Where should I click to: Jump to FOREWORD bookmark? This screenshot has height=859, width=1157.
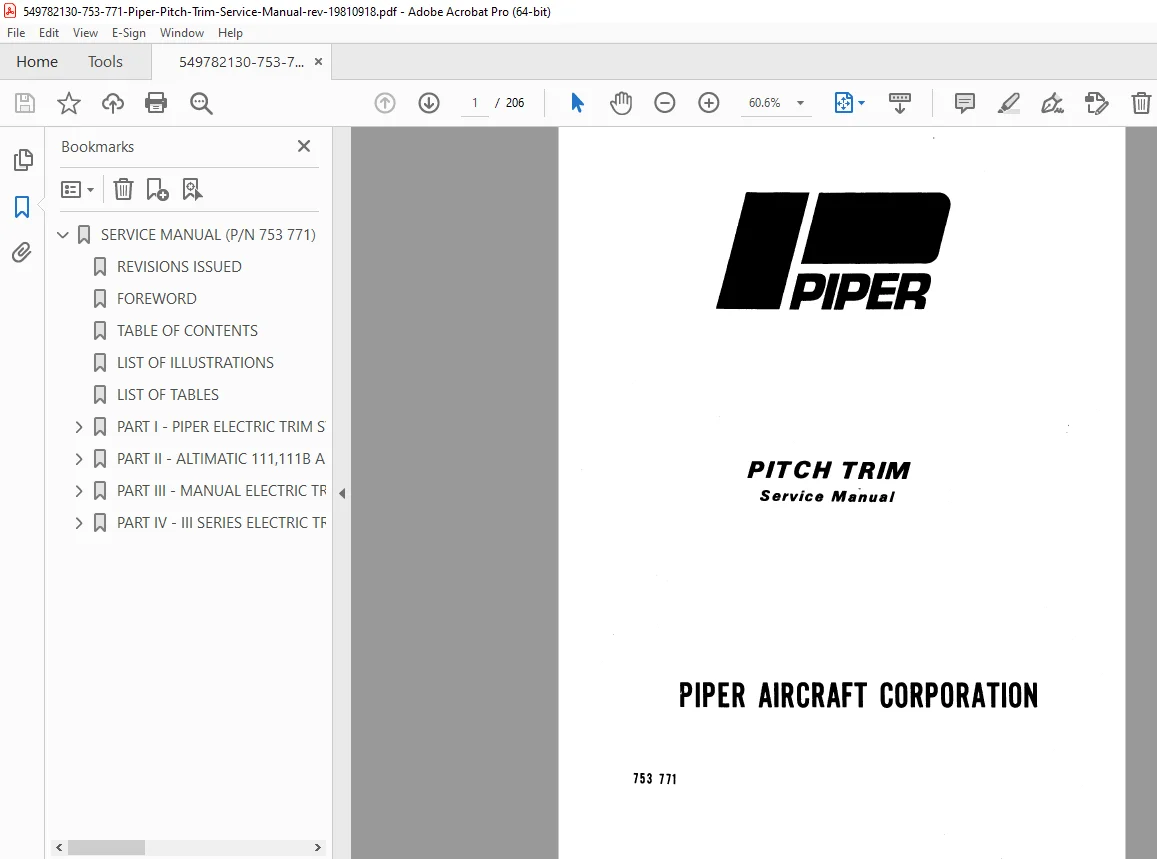pos(156,299)
